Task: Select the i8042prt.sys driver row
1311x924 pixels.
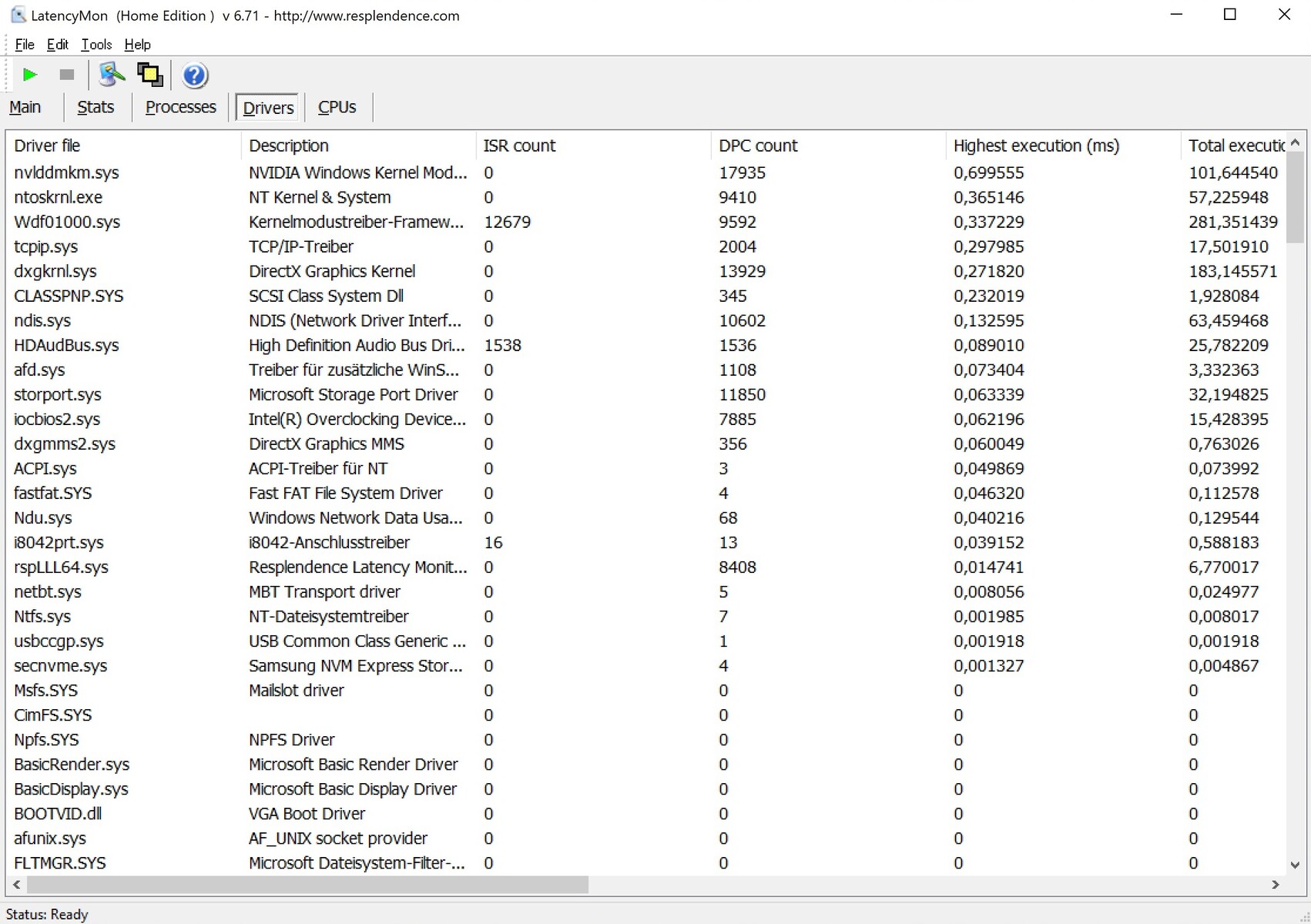Action: 646,542
